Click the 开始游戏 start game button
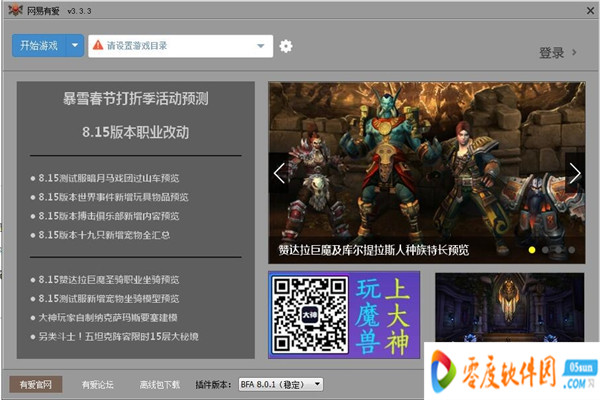The height and width of the screenshot is (400, 600). [39, 46]
